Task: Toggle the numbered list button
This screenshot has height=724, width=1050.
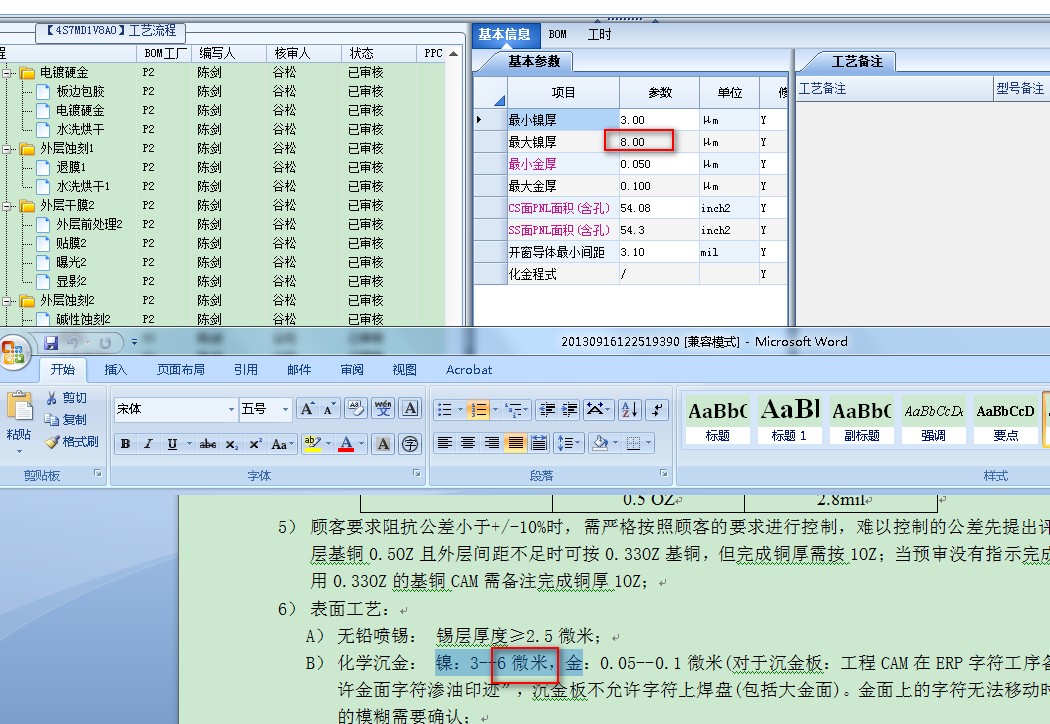Action: (478, 409)
